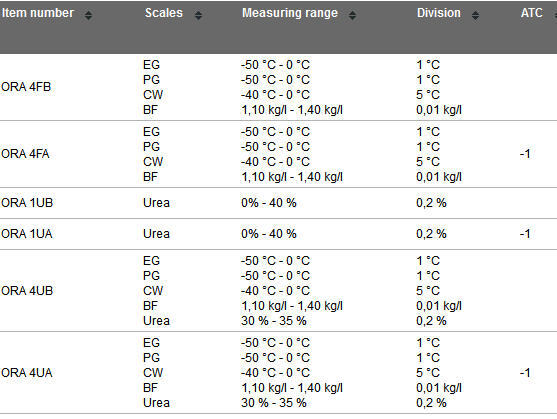Click the Scales column sort arrows

[198, 15]
